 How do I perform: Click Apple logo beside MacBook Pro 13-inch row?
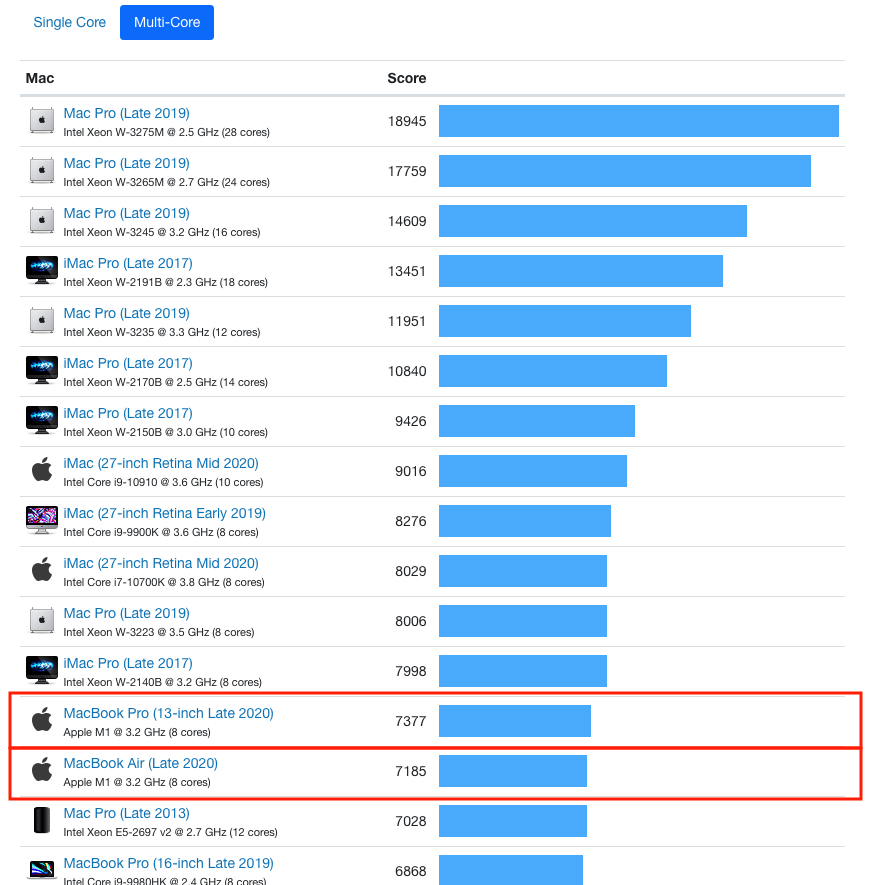tap(42, 719)
